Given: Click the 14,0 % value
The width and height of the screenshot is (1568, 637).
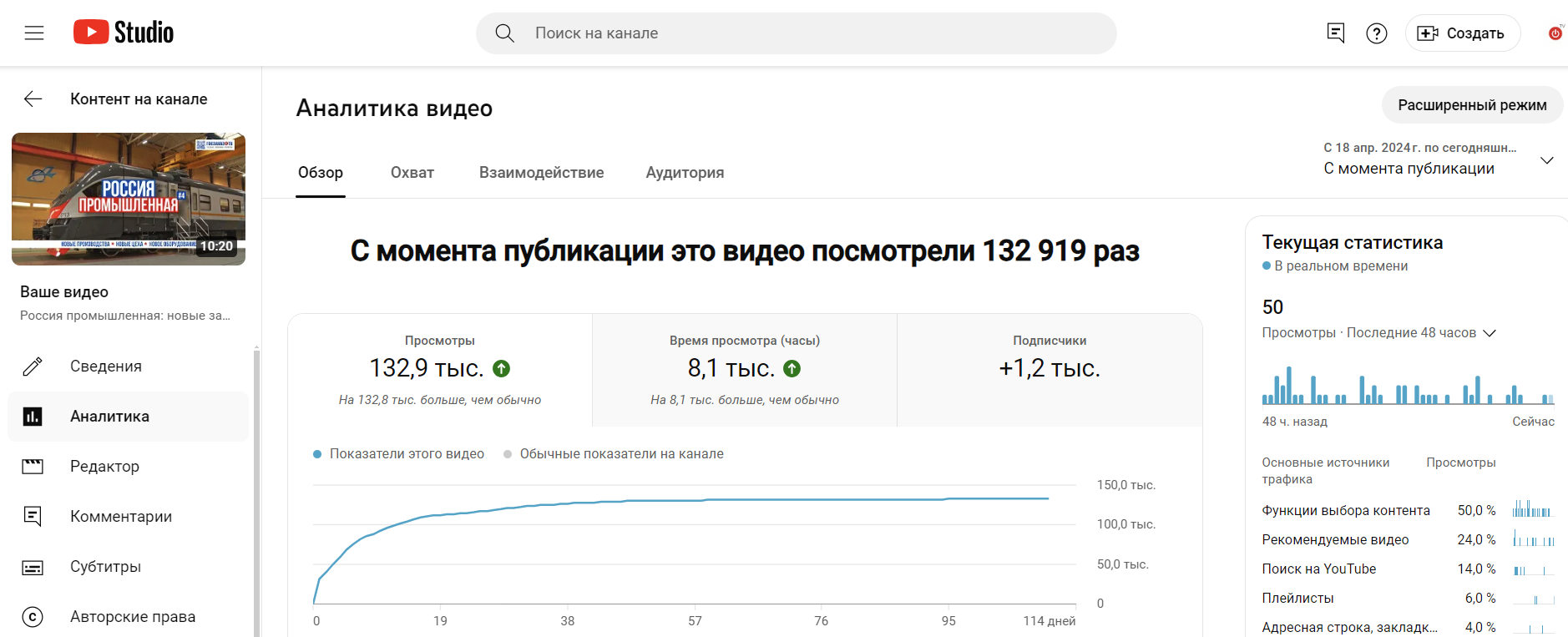Looking at the screenshot, I should (x=1476, y=569).
